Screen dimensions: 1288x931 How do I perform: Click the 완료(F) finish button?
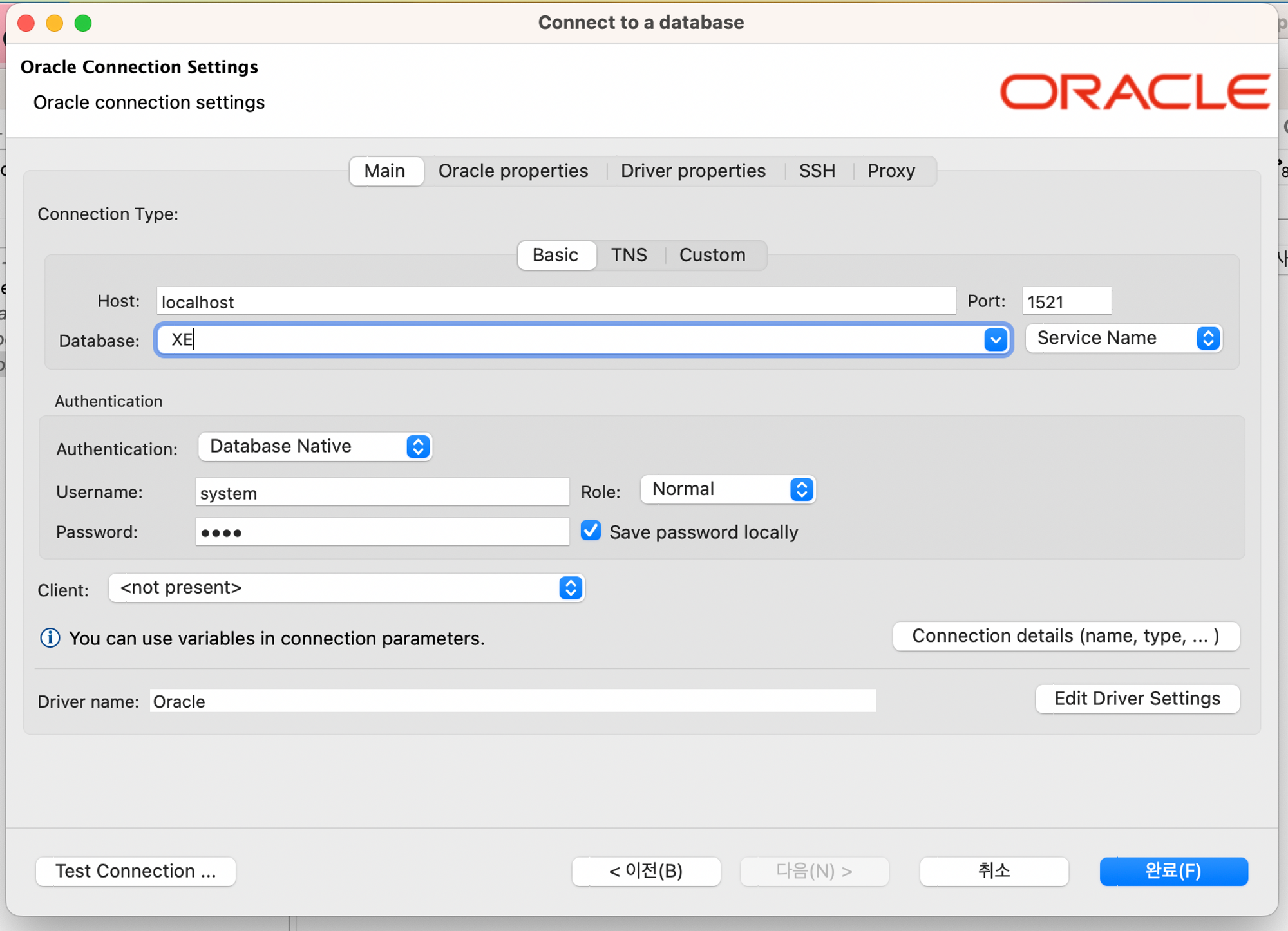[1173, 871]
